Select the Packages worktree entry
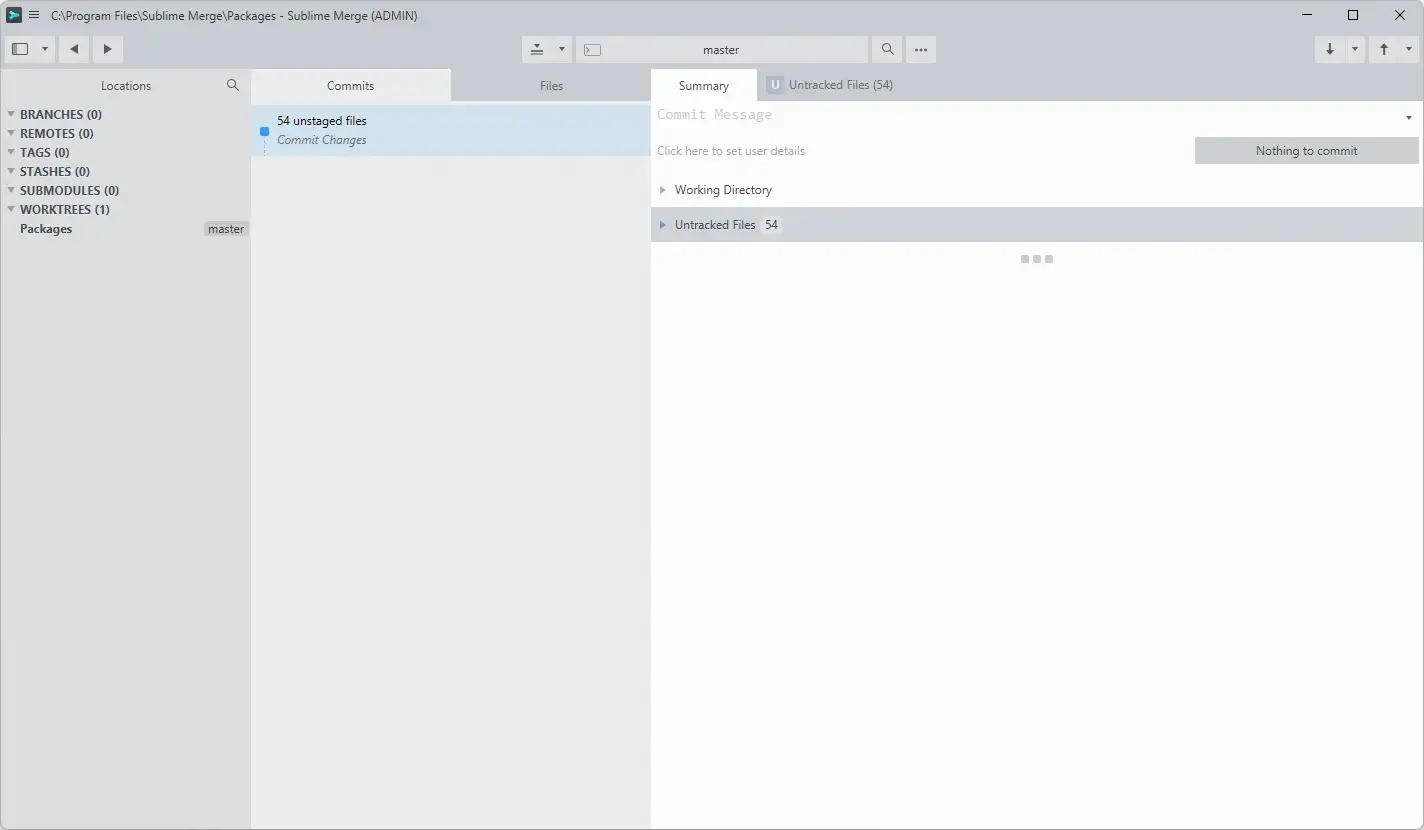The image size is (1424, 830). [126, 229]
